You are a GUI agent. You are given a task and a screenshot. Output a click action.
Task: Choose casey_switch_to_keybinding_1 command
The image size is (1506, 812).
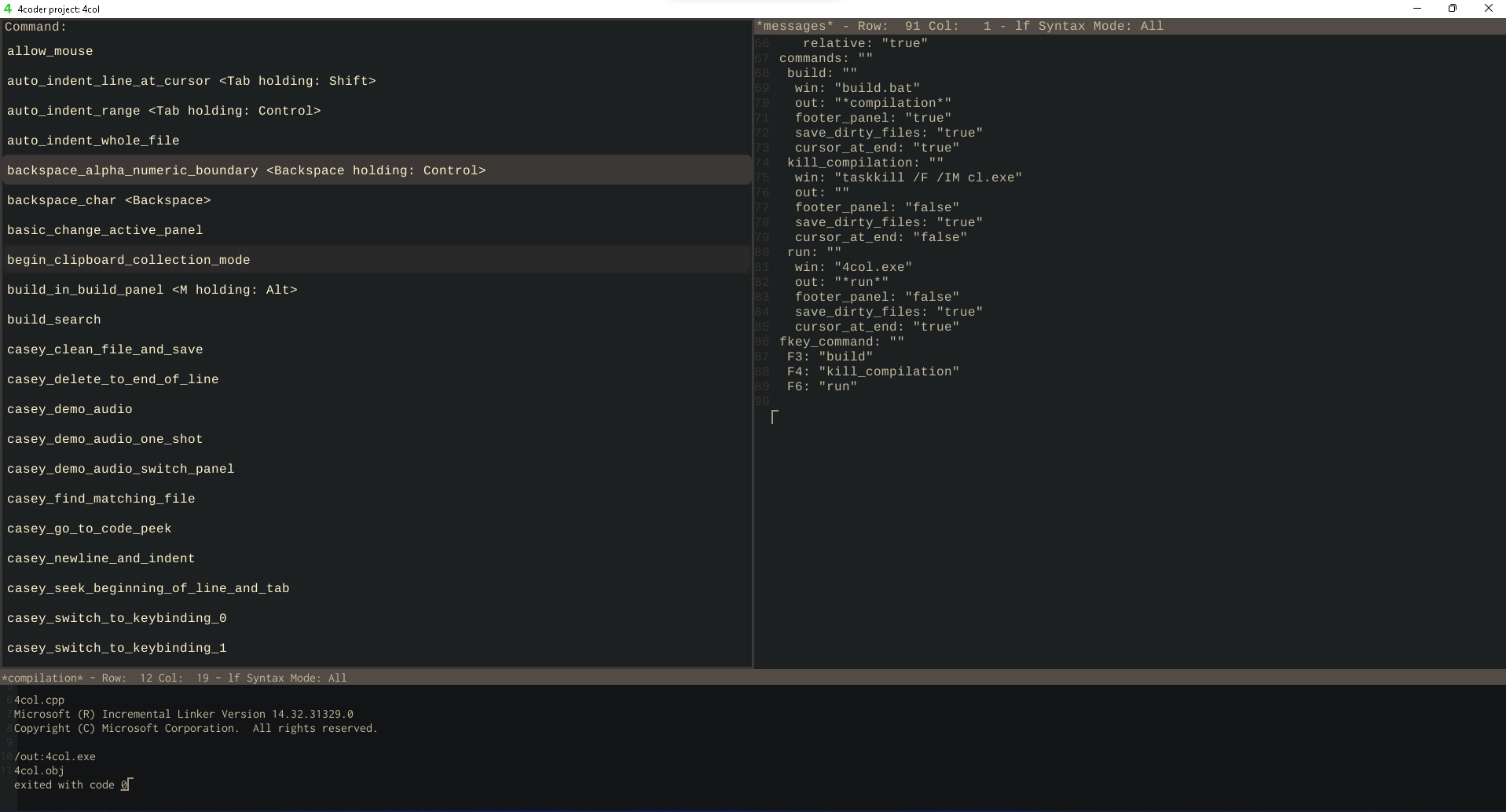(x=376, y=648)
